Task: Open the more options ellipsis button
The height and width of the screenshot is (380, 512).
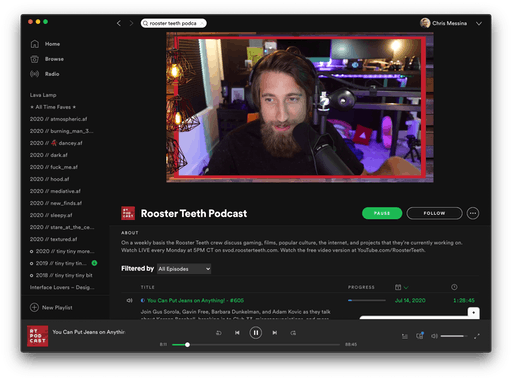Action: (473, 213)
